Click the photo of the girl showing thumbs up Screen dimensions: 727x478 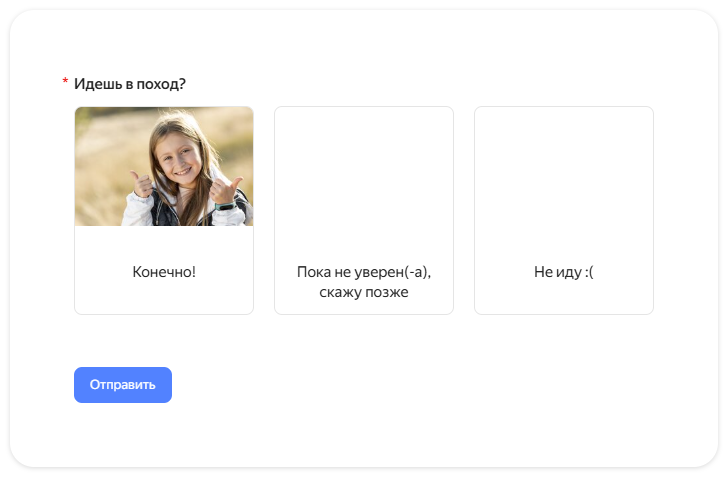click(x=164, y=166)
